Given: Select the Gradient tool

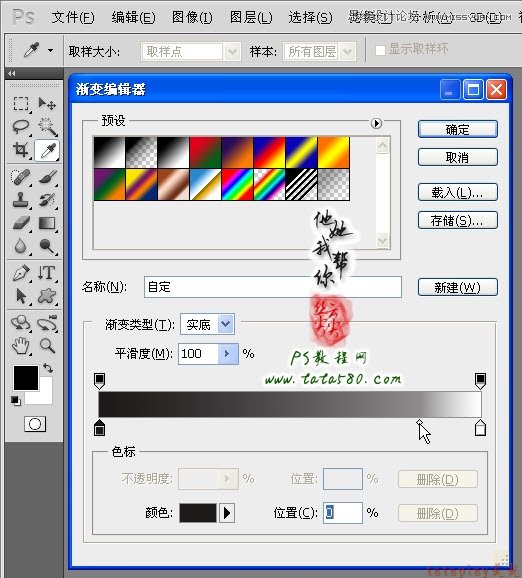Looking at the screenshot, I should pos(48,223).
